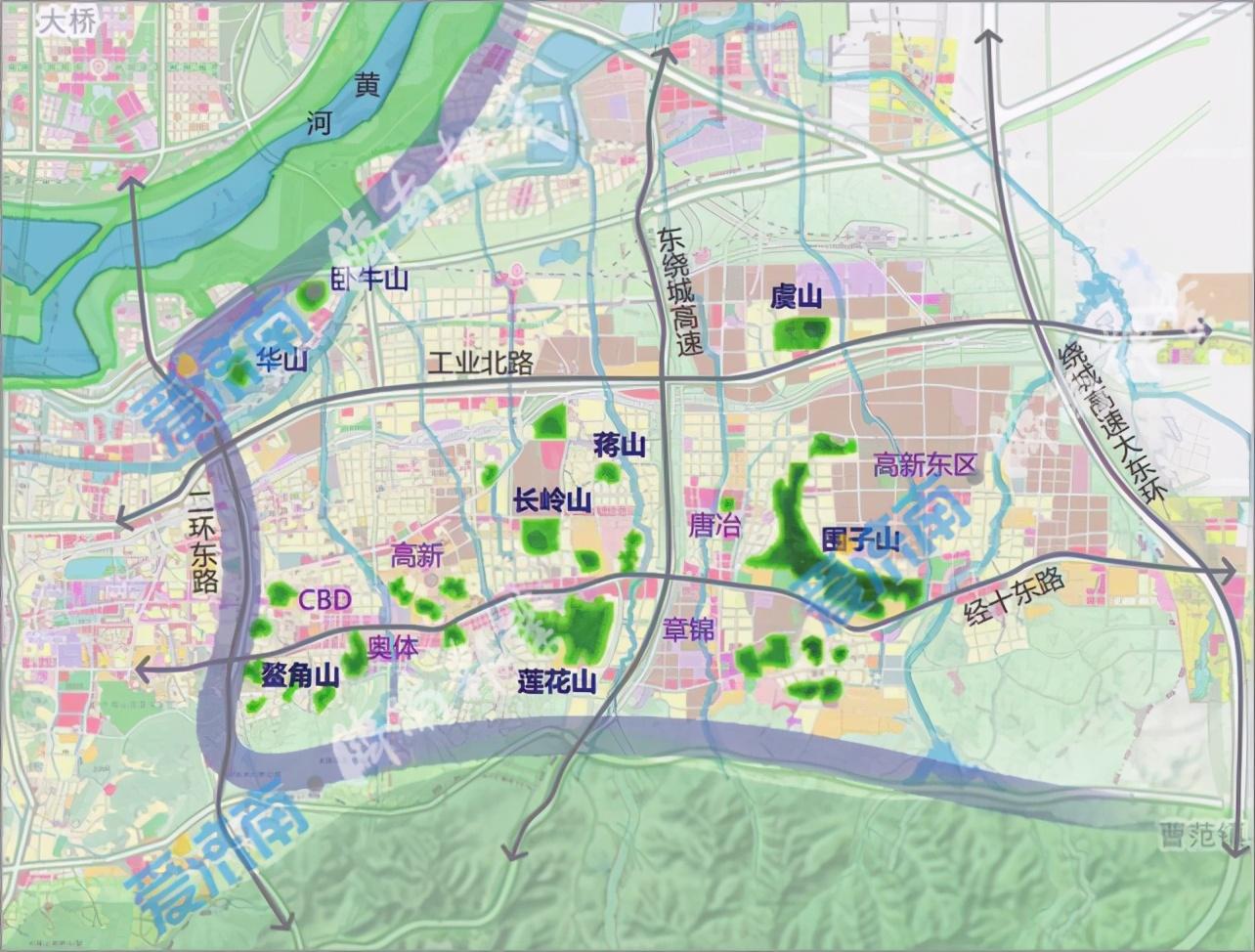Click the CBD label
Viewport: 1255px width, 952px height.
325,599
